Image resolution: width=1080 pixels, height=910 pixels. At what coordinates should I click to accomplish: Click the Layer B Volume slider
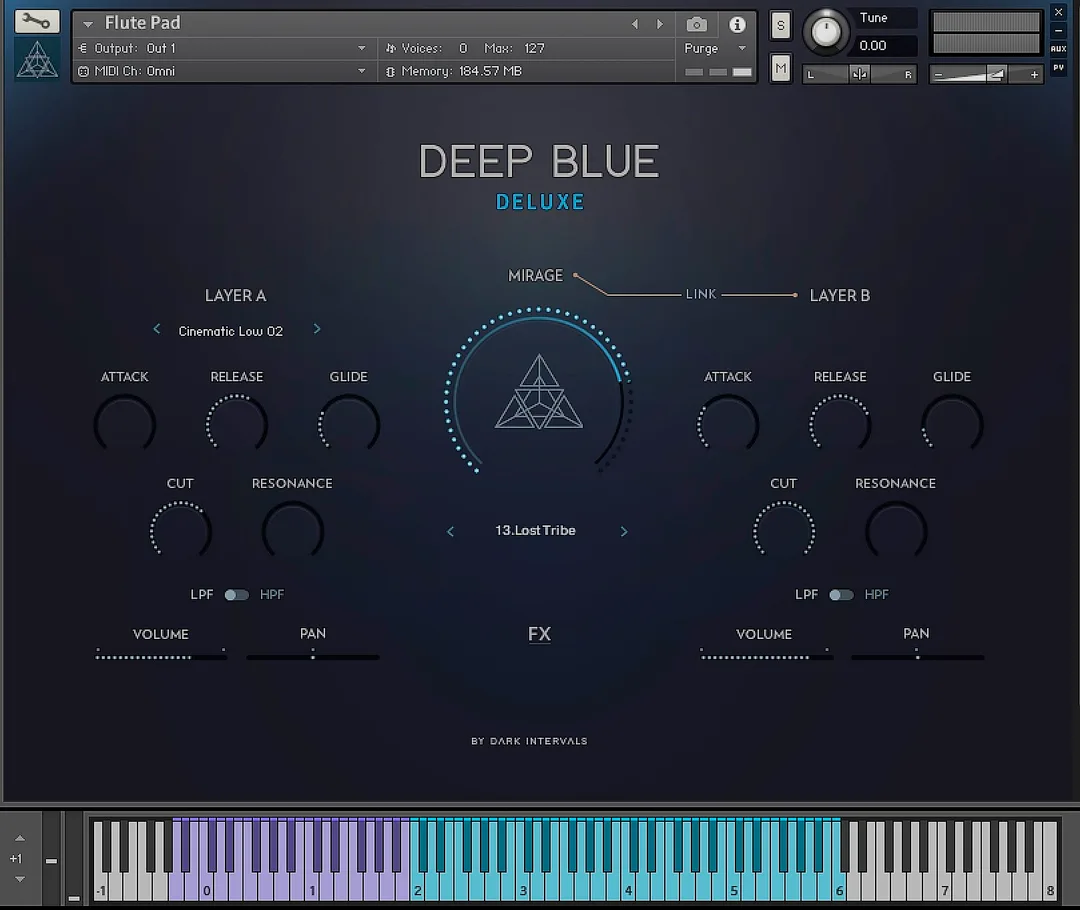pyautogui.click(x=765, y=656)
